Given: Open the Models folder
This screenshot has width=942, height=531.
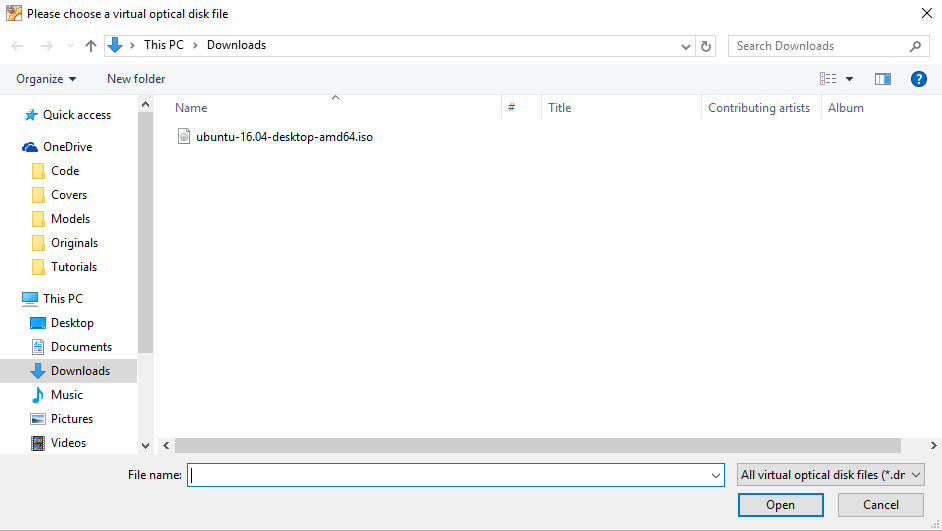Looking at the screenshot, I should pyautogui.click(x=70, y=219).
